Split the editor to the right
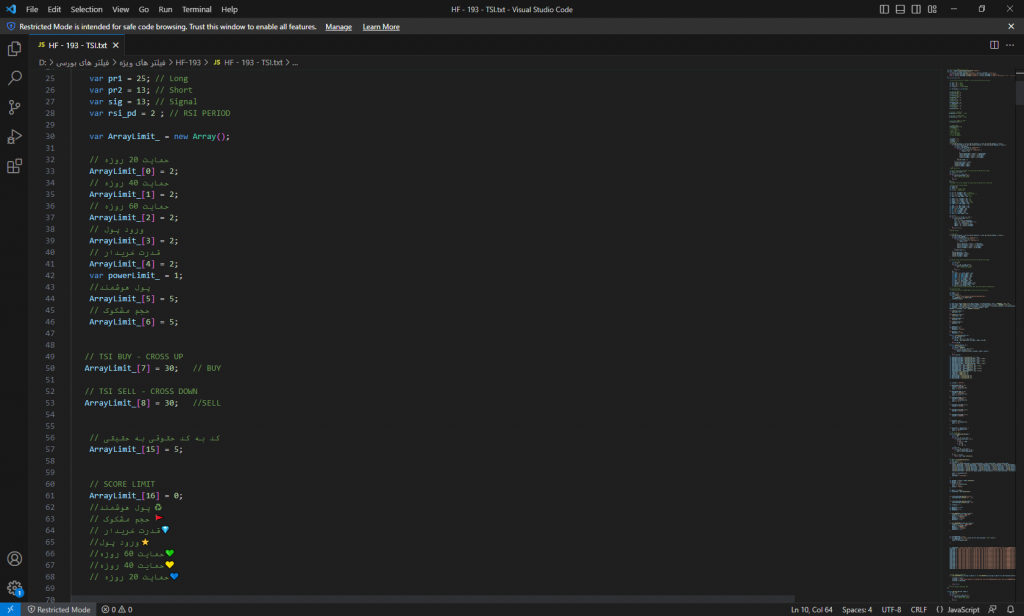Screen dimensions: 1024x616 tap(994, 45)
